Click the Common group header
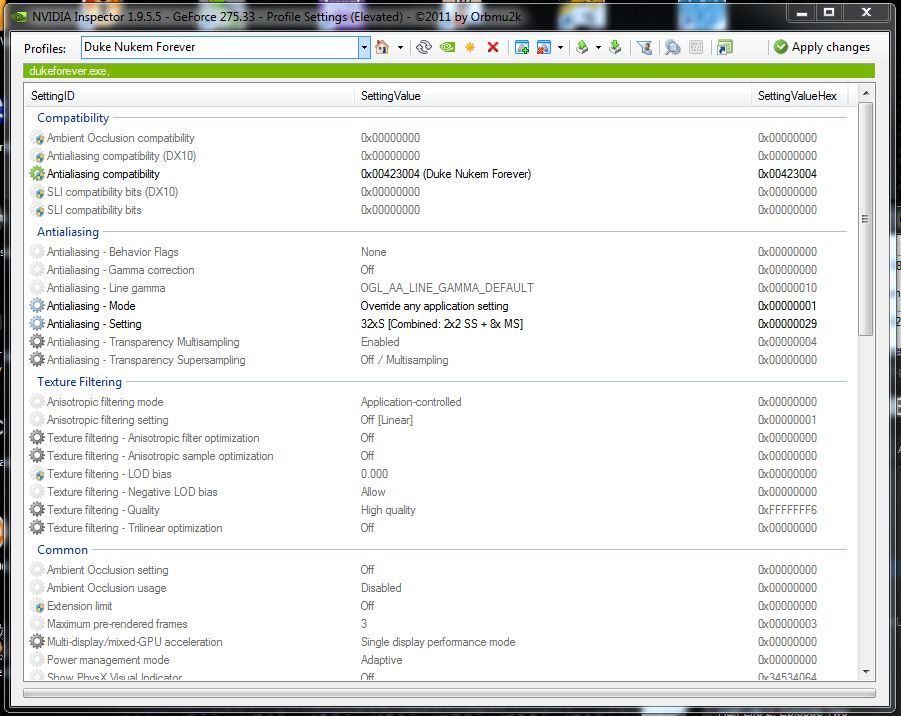The width and height of the screenshot is (901, 716). (62, 549)
